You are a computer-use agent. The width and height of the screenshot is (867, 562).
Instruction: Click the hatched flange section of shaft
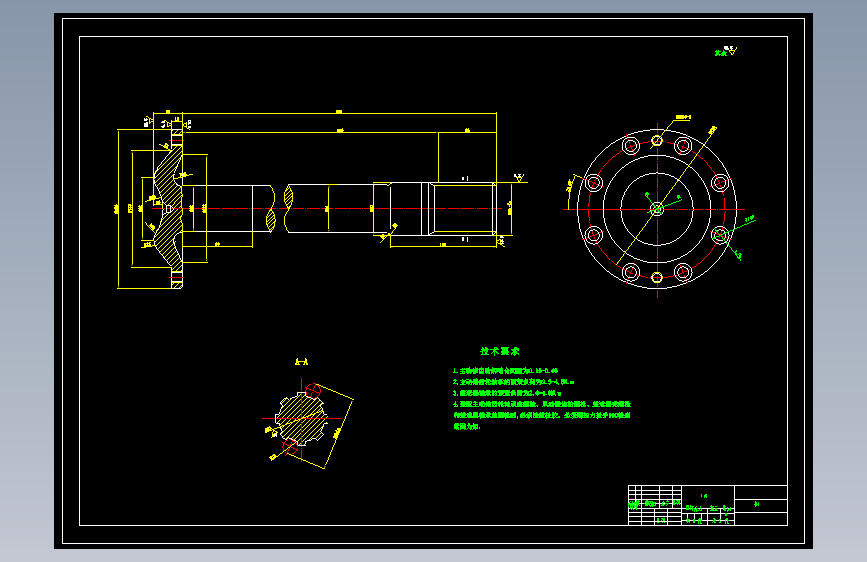click(169, 209)
